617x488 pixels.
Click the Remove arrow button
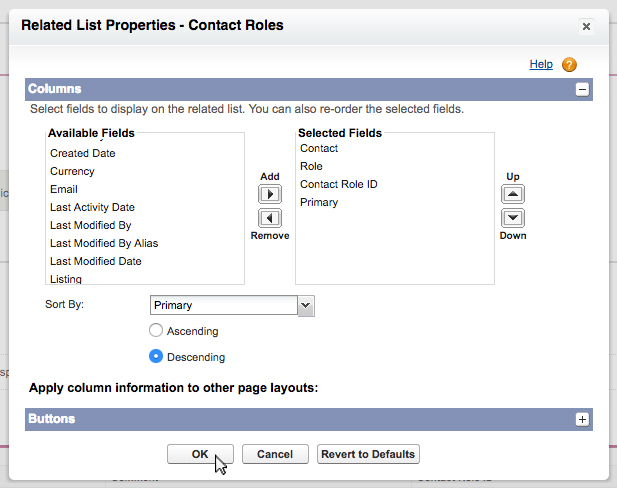click(x=270, y=218)
